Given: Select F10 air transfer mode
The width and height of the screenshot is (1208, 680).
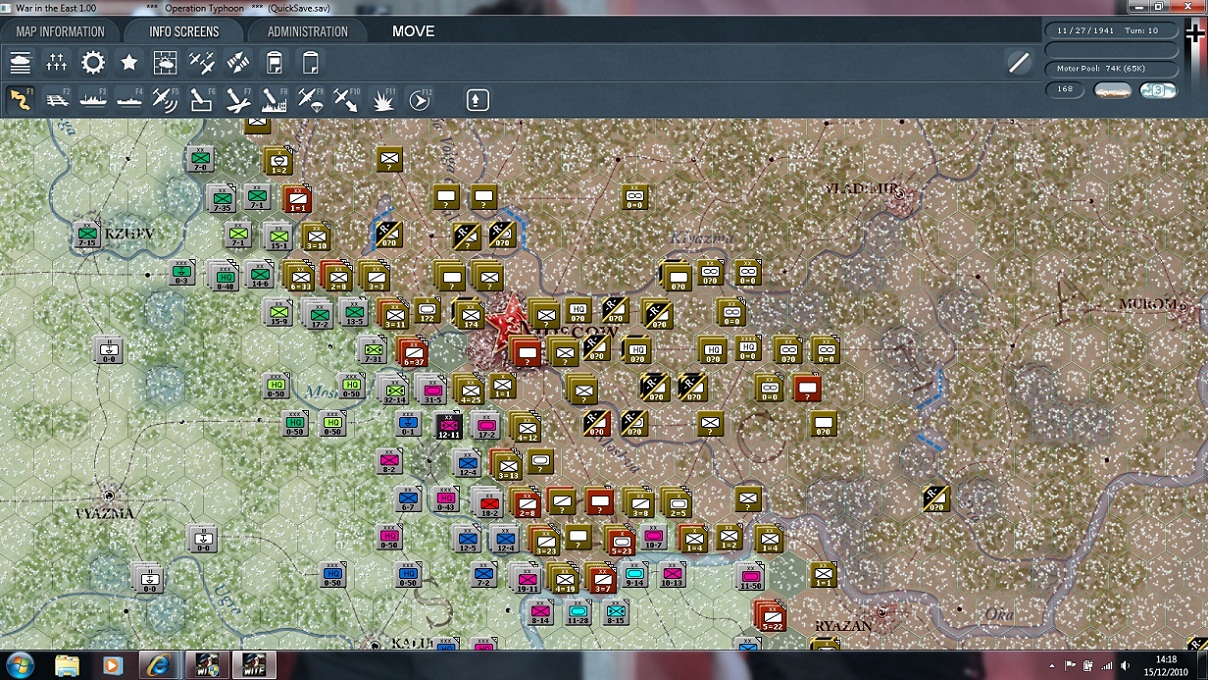Looking at the screenshot, I should click(347, 99).
